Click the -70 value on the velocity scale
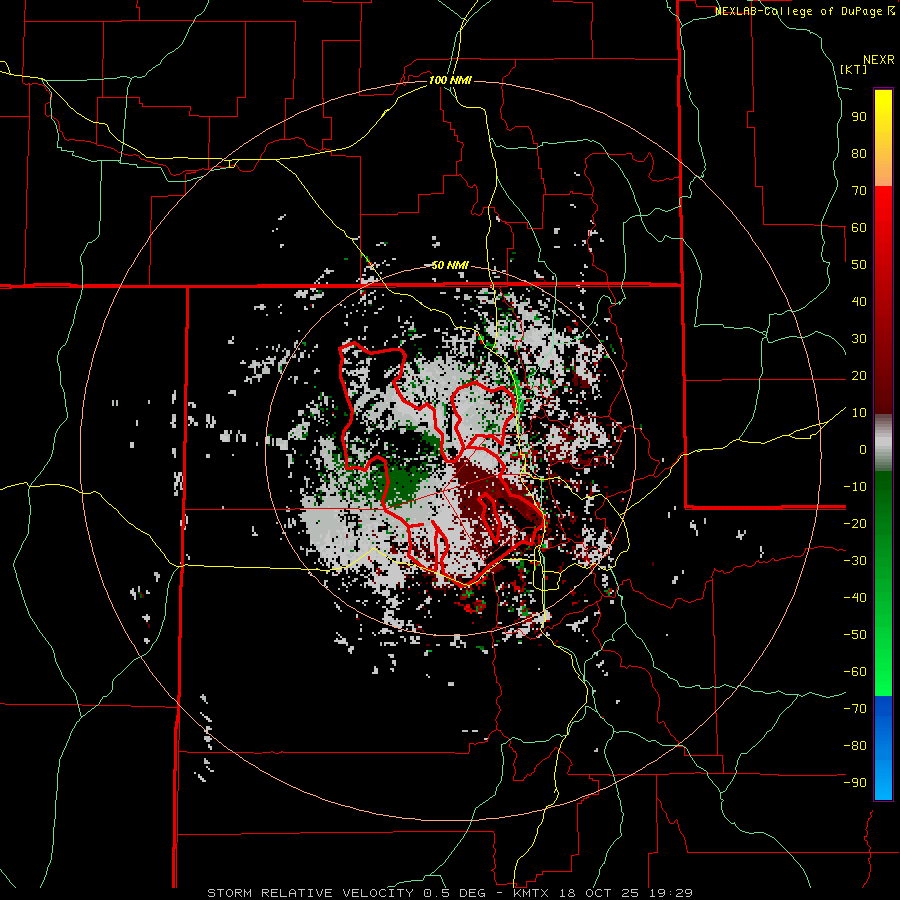Viewport: 900px width, 900px height. coord(855,709)
